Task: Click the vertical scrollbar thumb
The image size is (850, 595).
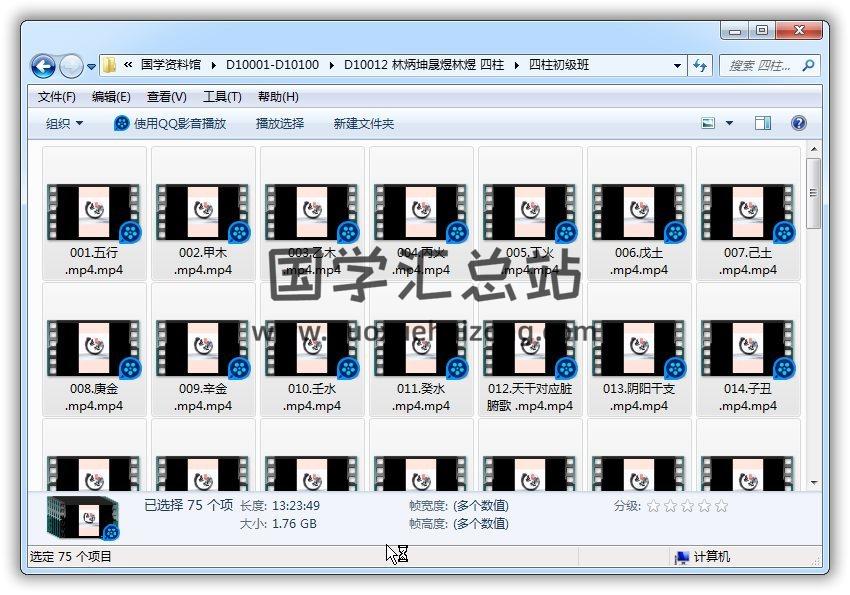Action: pyautogui.click(x=813, y=193)
